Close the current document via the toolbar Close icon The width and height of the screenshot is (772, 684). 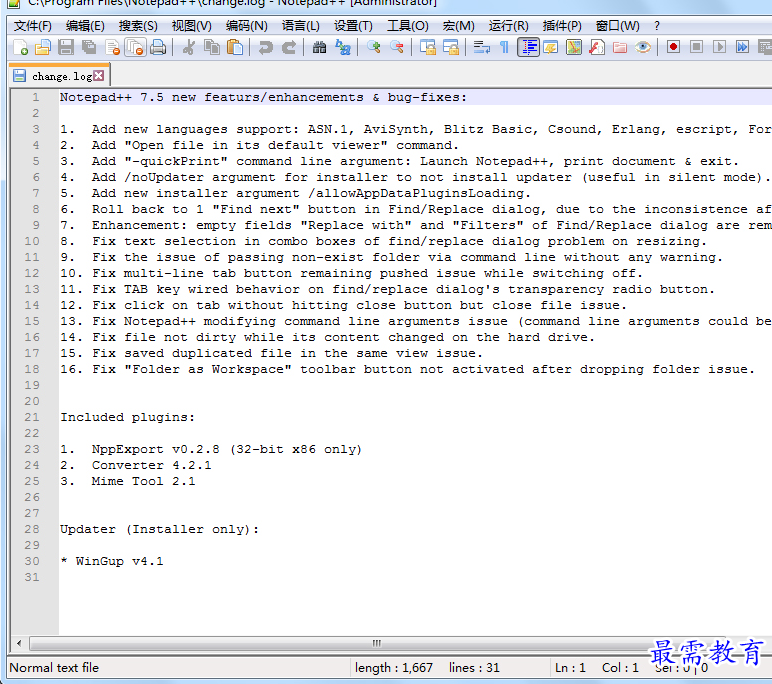click(112, 47)
